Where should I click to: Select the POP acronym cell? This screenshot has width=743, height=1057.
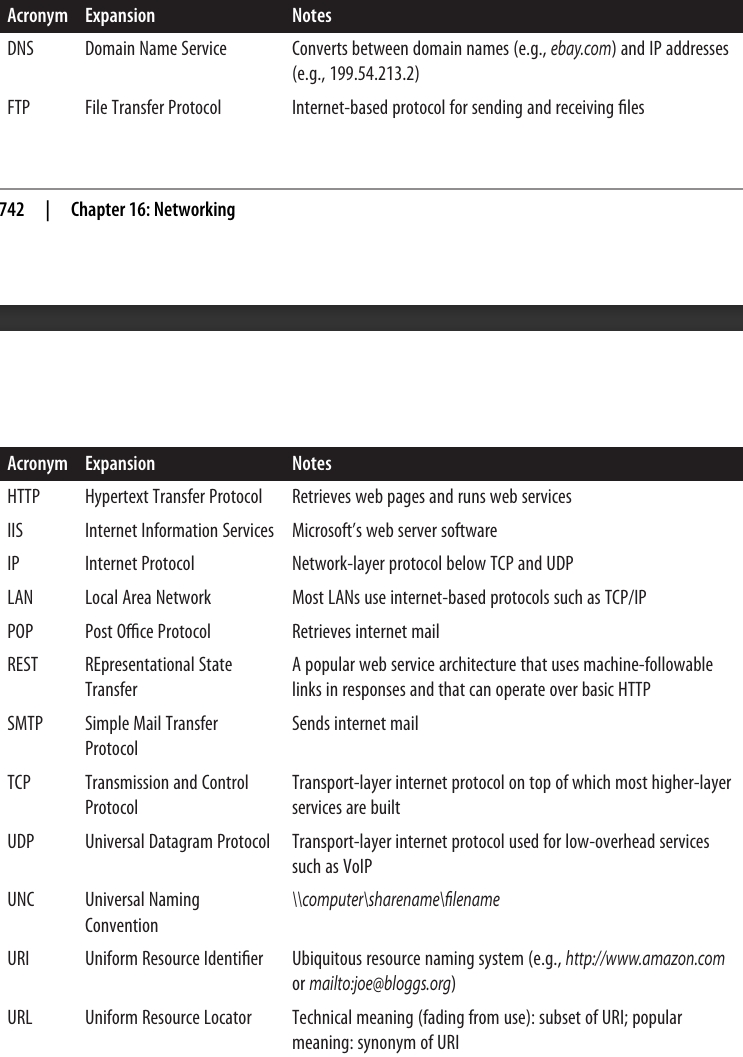point(21,631)
